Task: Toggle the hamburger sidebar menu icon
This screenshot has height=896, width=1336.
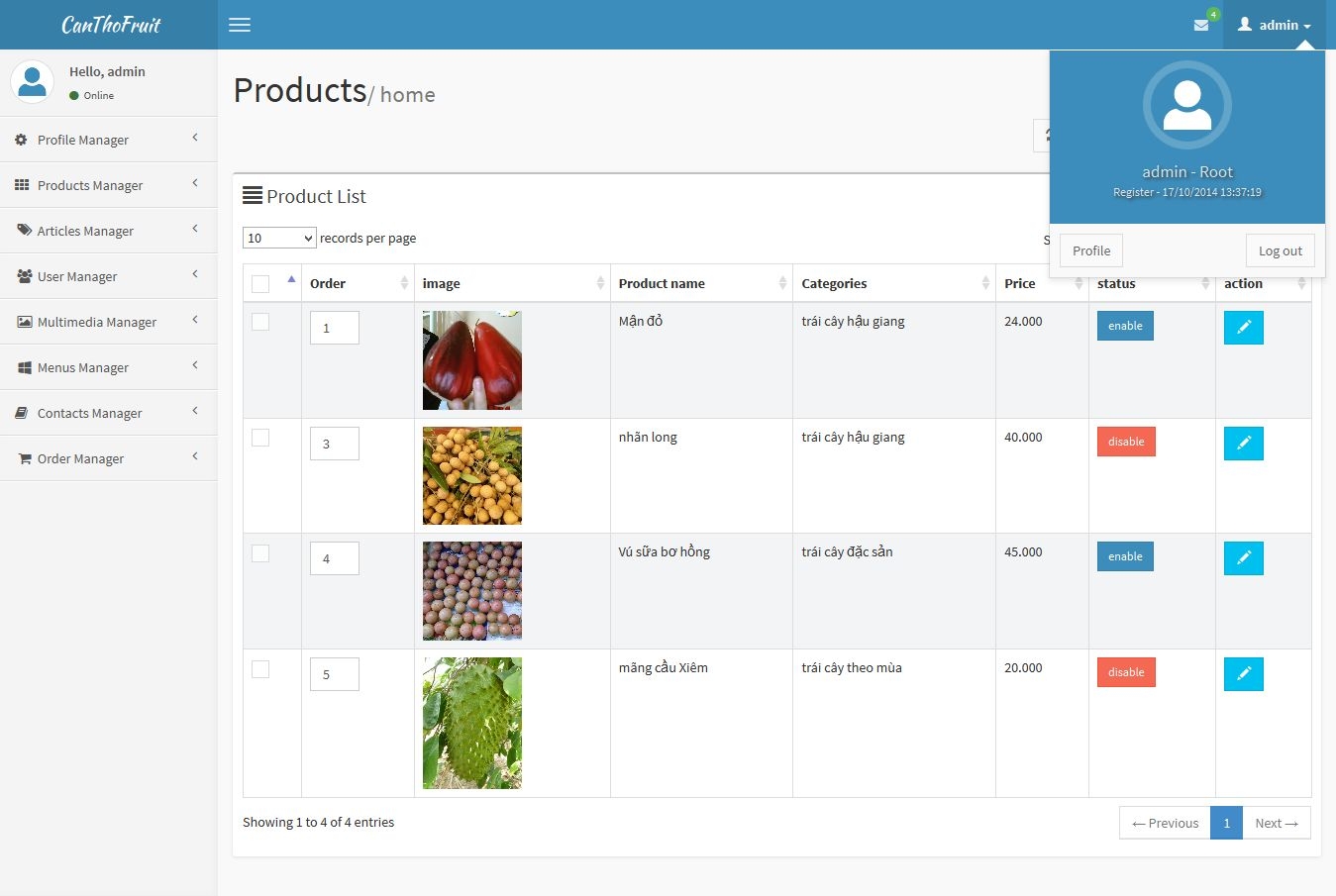Action: [x=240, y=25]
